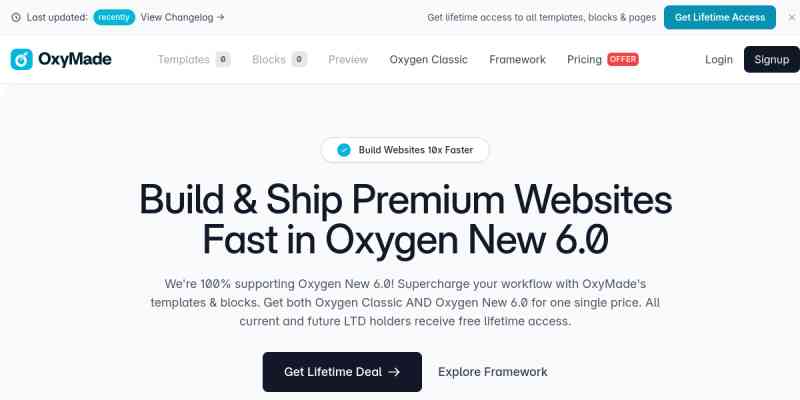The width and height of the screenshot is (800, 400).
Task: Open the Framework nav link
Action: click(517, 60)
